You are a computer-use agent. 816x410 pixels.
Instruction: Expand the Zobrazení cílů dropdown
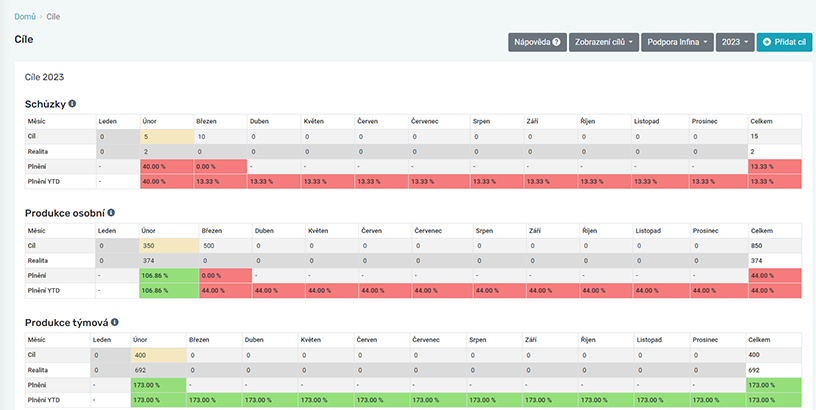pyautogui.click(x=603, y=43)
